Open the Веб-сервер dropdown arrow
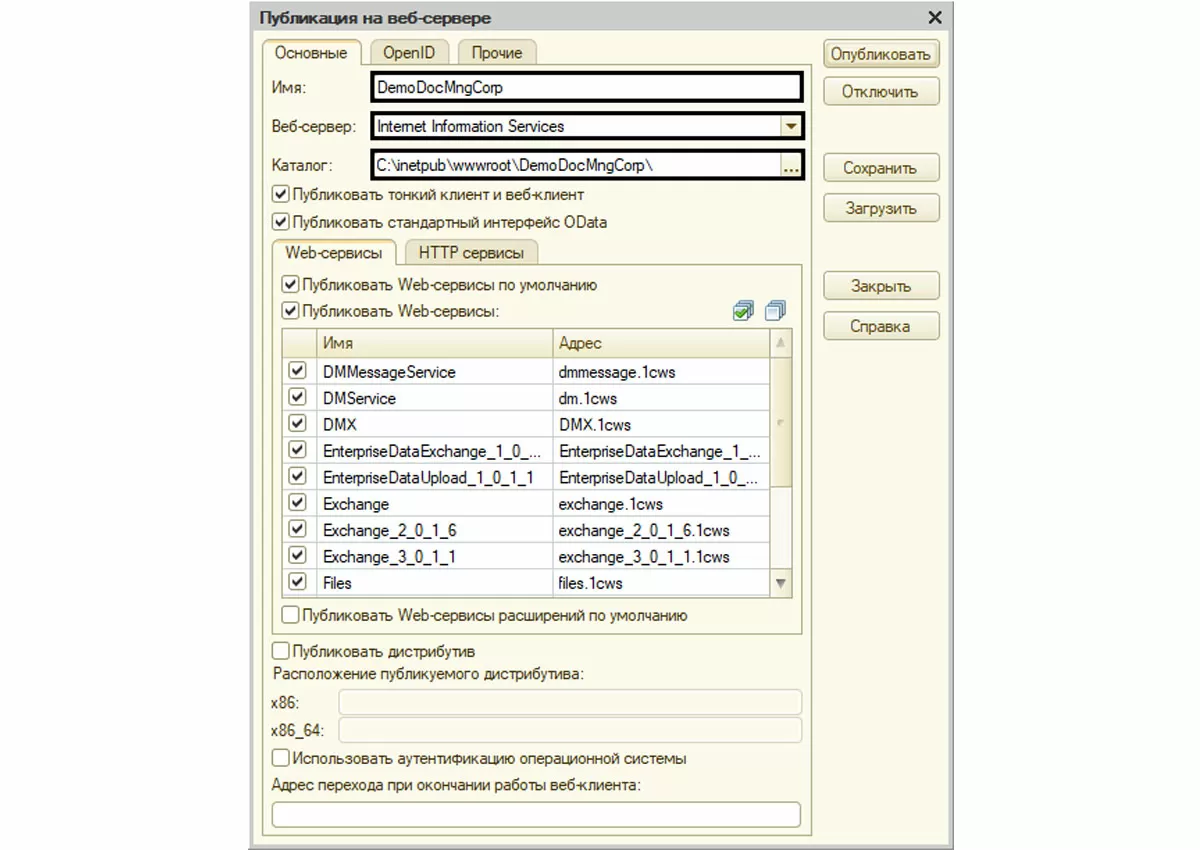The width and height of the screenshot is (1200, 850). (x=790, y=126)
